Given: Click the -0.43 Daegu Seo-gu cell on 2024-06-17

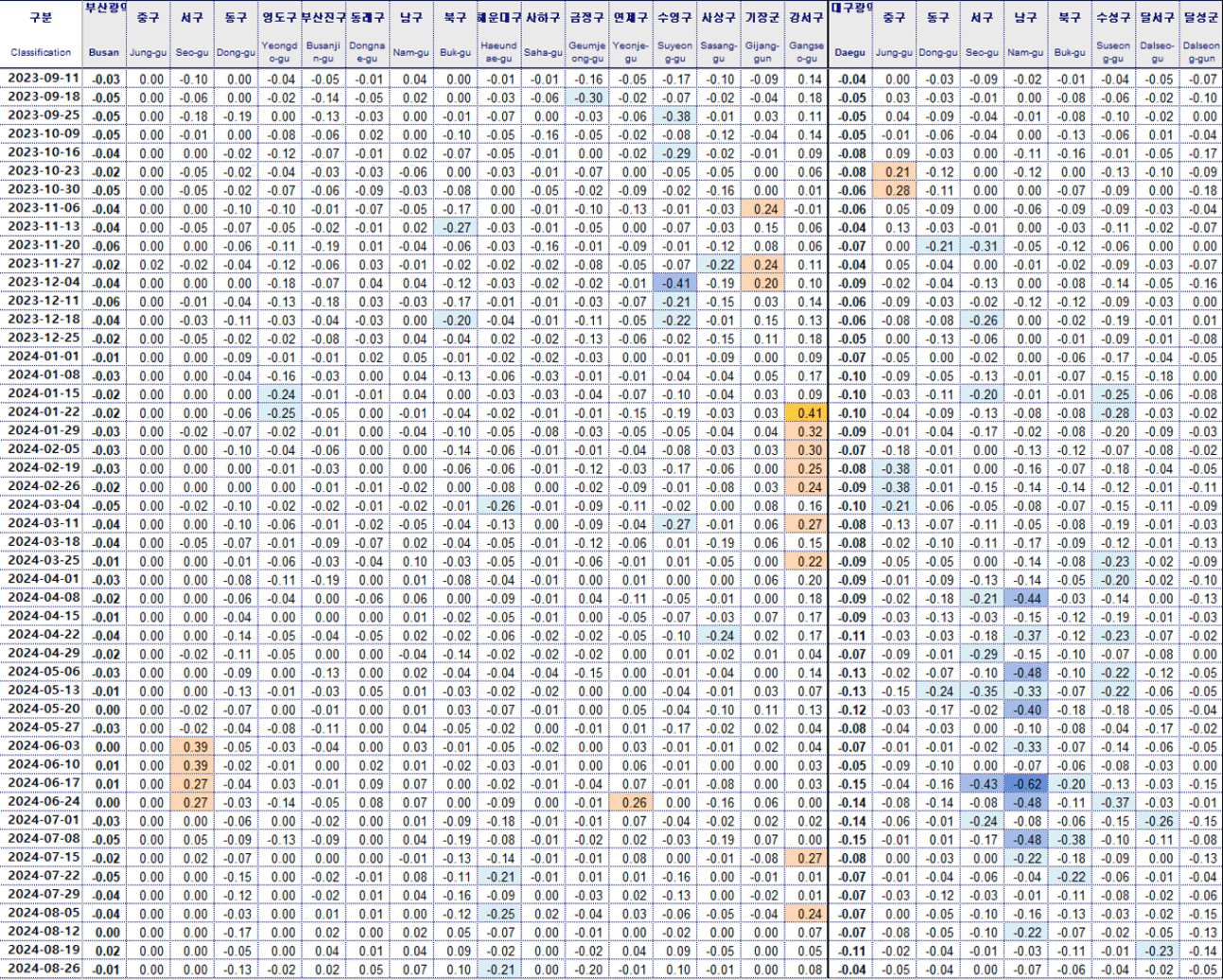Looking at the screenshot, I should pyautogui.click(x=982, y=784).
